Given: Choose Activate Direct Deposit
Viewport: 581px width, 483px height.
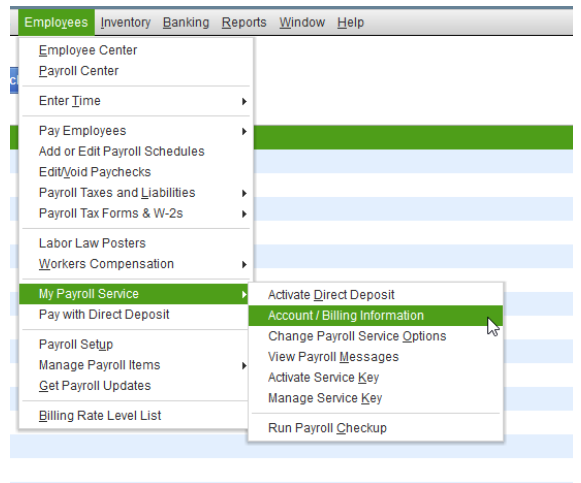Looking at the screenshot, I should [x=376, y=295].
